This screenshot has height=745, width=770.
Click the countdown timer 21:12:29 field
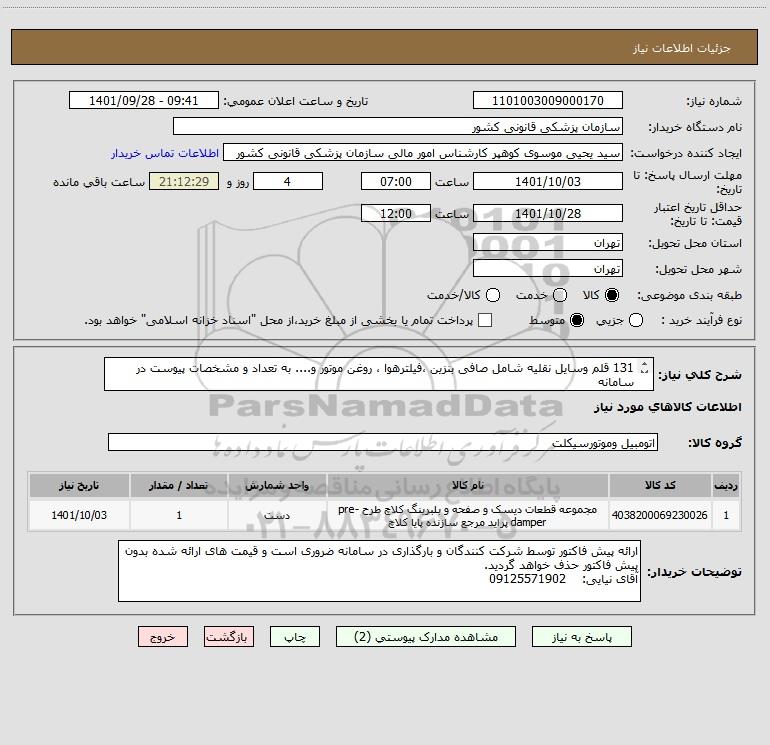pyautogui.click(x=184, y=182)
